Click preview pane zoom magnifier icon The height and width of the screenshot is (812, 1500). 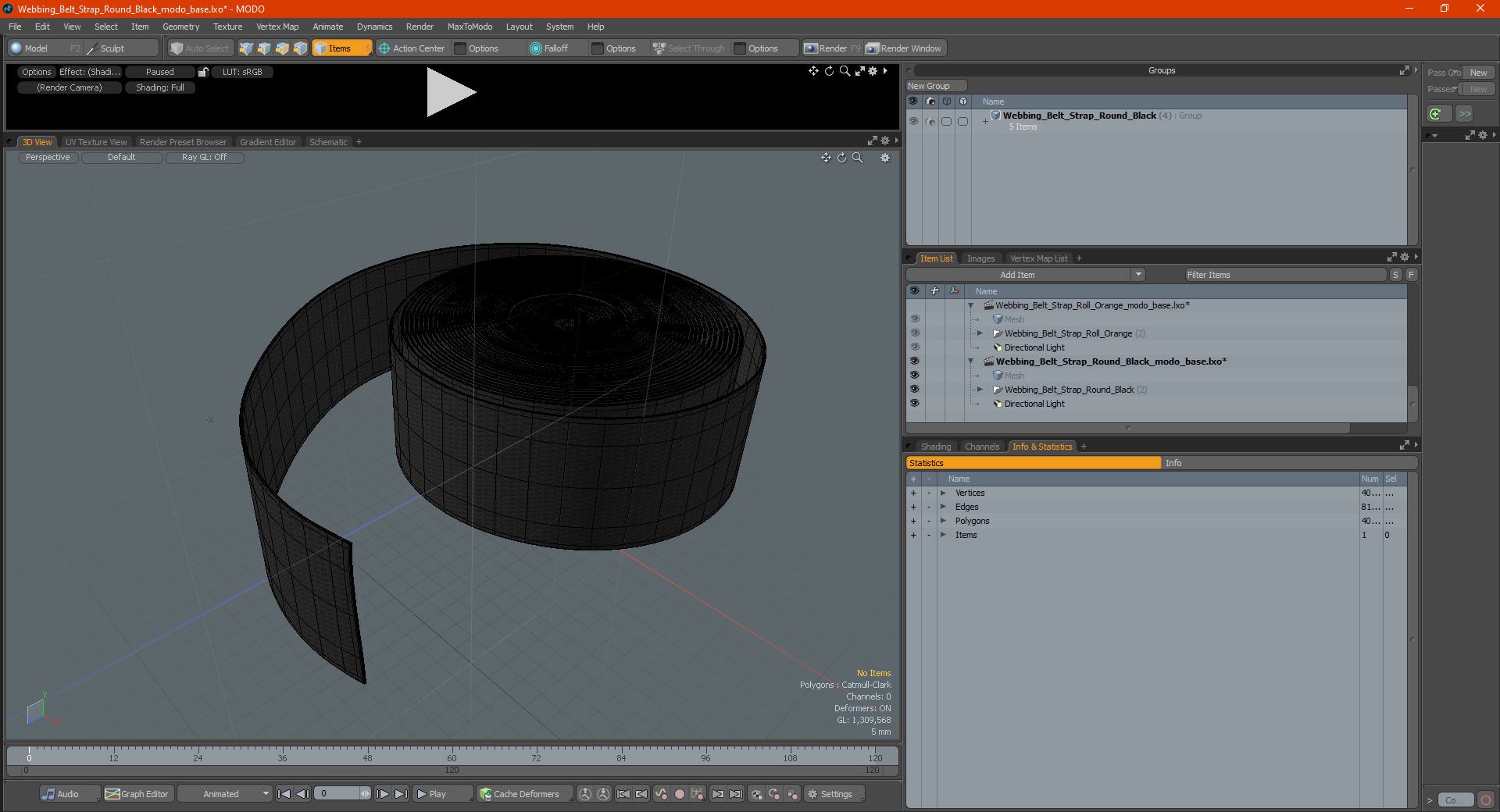(845, 71)
